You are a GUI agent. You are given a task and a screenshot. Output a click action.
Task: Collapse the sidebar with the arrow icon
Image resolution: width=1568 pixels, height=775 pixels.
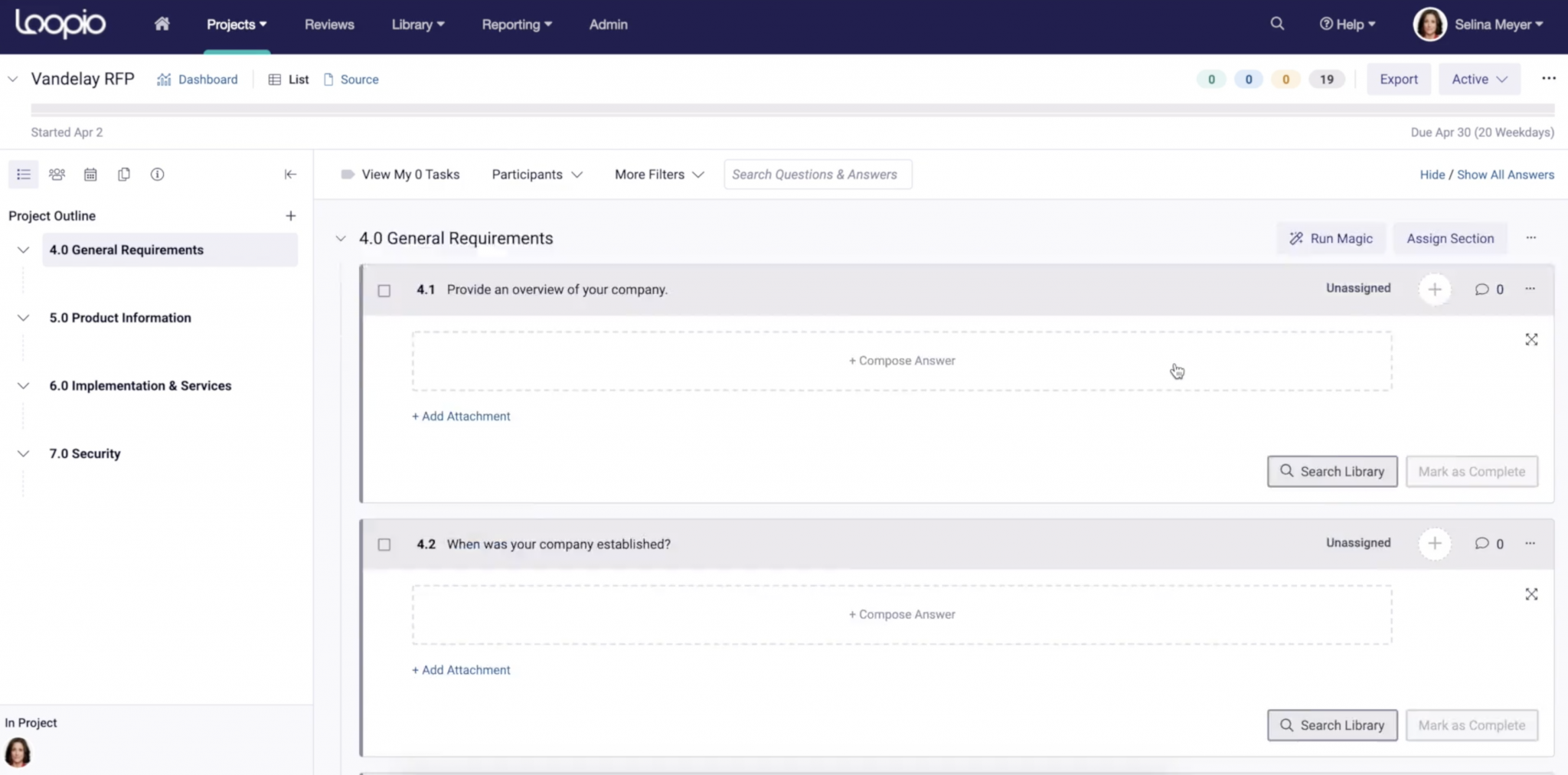pyautogui.click(x=290, y=175)
